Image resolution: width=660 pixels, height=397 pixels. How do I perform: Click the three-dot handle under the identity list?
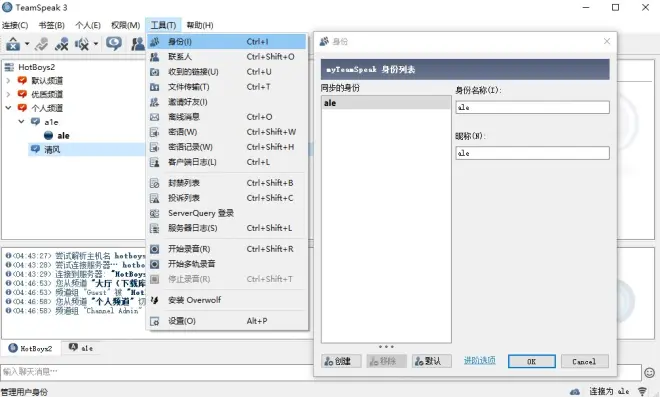tap(386, 347)
